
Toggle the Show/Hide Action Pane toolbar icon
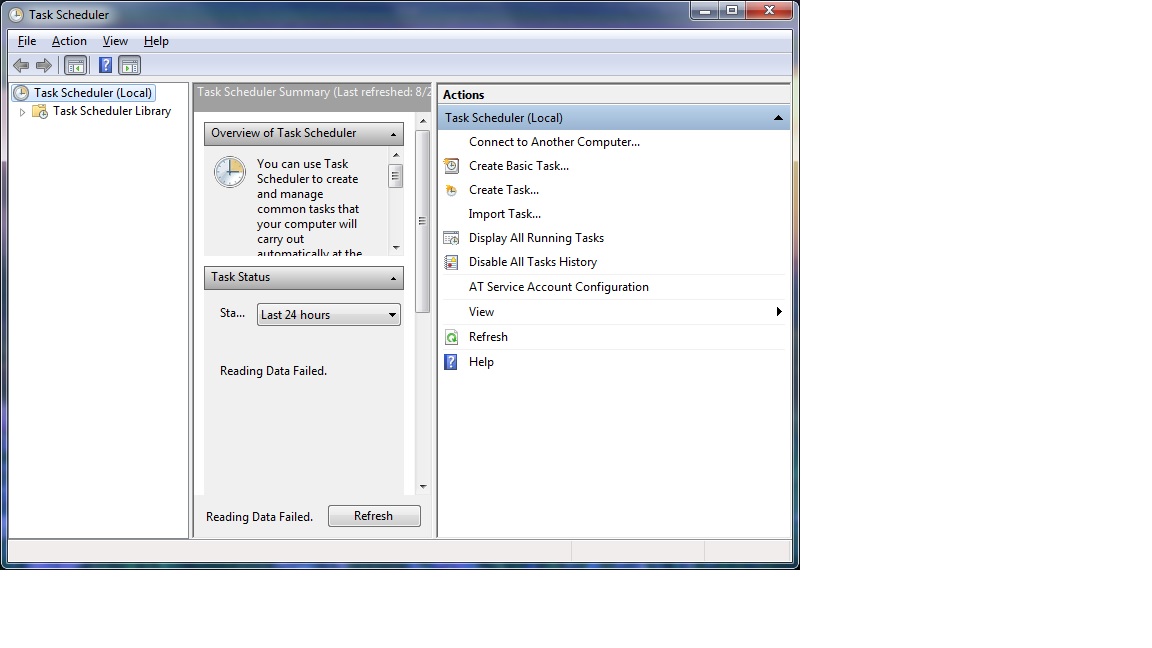[x=129, y=65]
